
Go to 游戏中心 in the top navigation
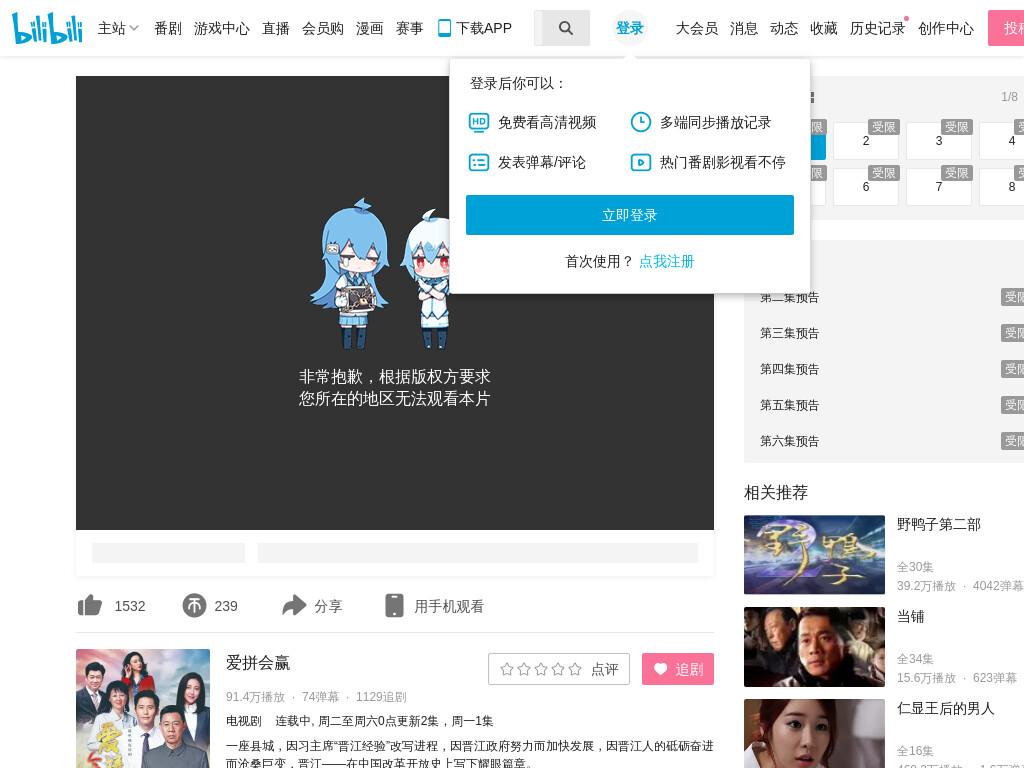222,28
